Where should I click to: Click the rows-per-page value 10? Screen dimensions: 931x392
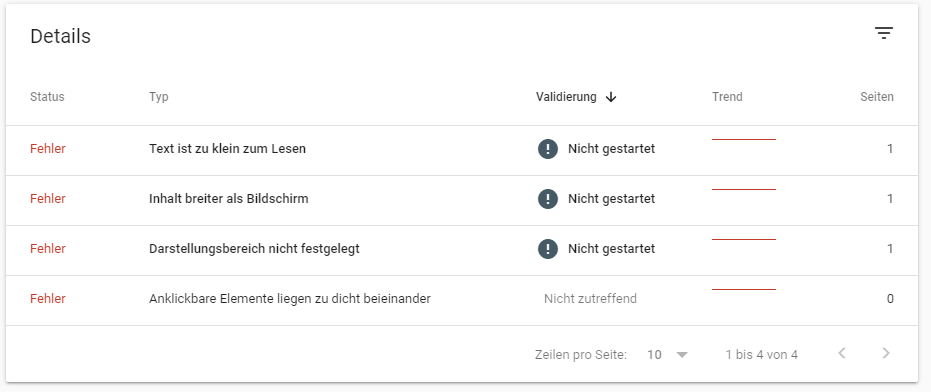click(x=654, y=355)
